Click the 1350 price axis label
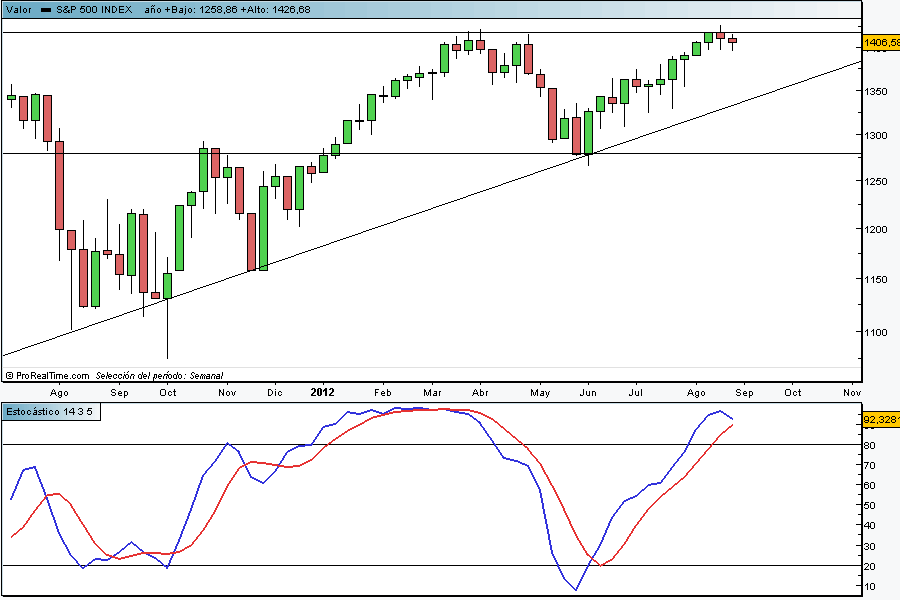 [877, 91]
